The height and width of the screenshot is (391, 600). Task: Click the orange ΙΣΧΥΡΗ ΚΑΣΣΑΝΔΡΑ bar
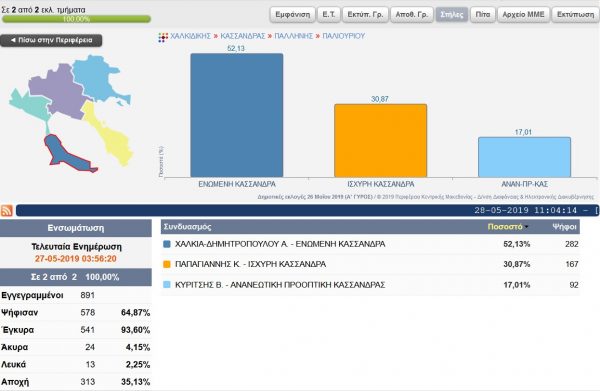coord(380,140)
